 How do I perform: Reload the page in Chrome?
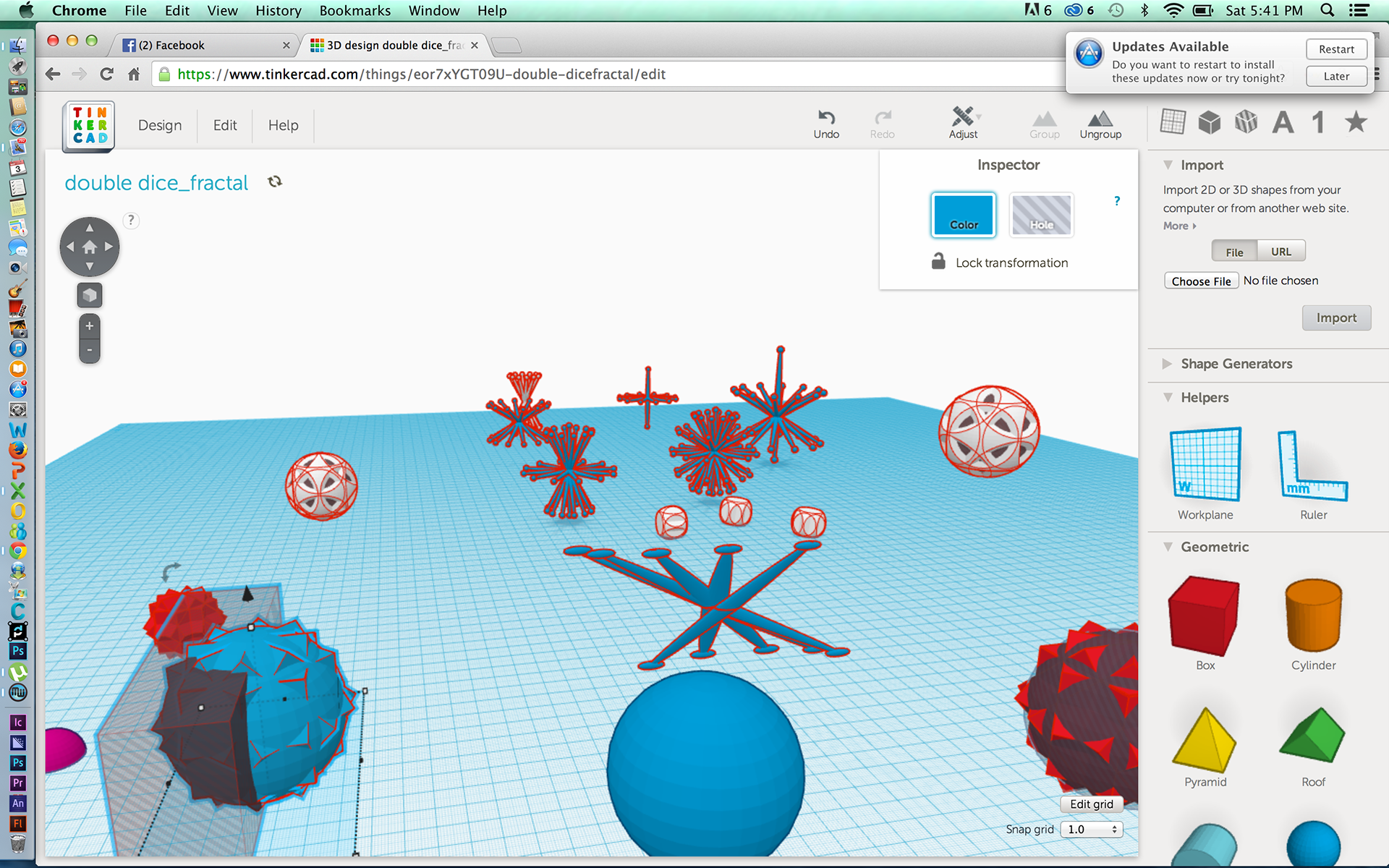click(107, 74)
